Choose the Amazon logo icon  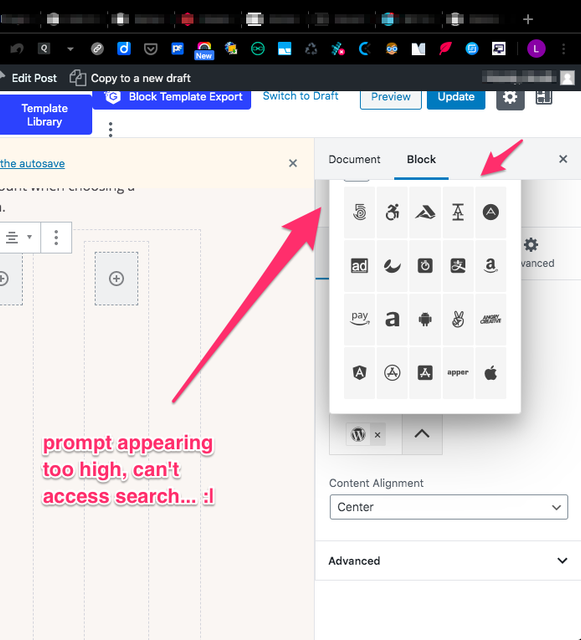tap(490, 266)
